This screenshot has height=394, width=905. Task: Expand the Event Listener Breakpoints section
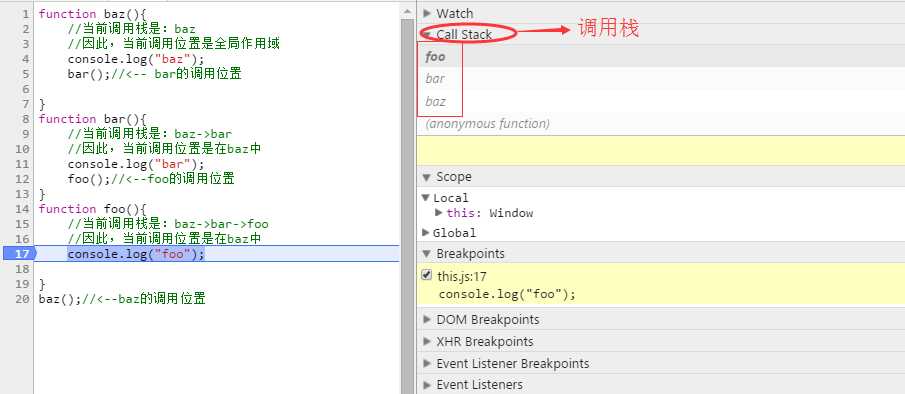click(427, 363)
